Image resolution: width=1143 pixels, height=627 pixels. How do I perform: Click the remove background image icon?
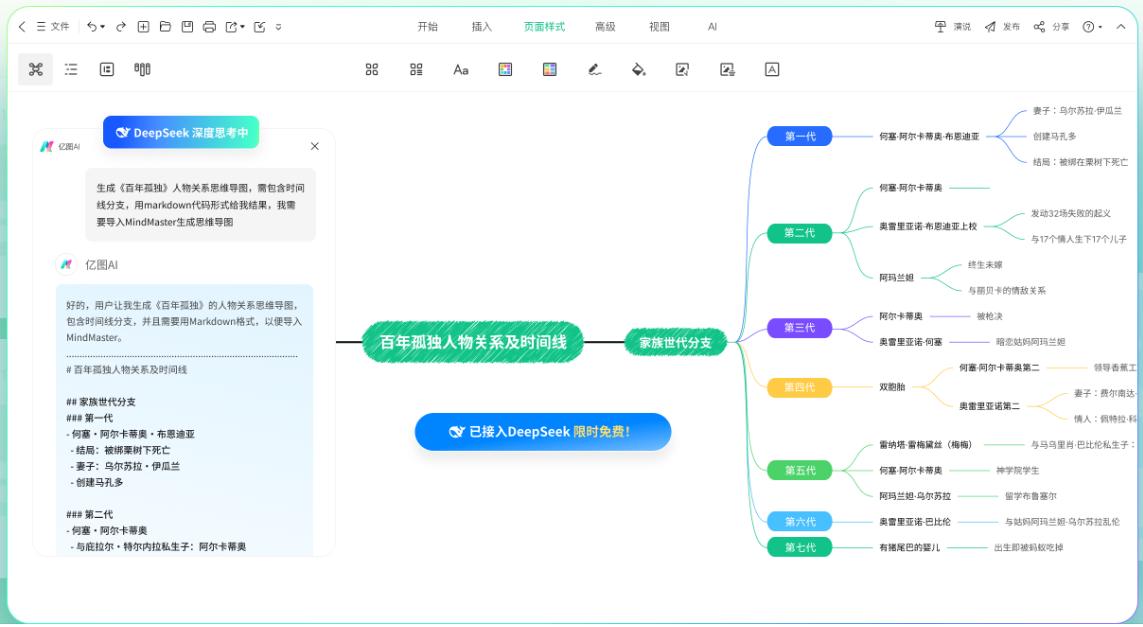click(x=727, y=69)
